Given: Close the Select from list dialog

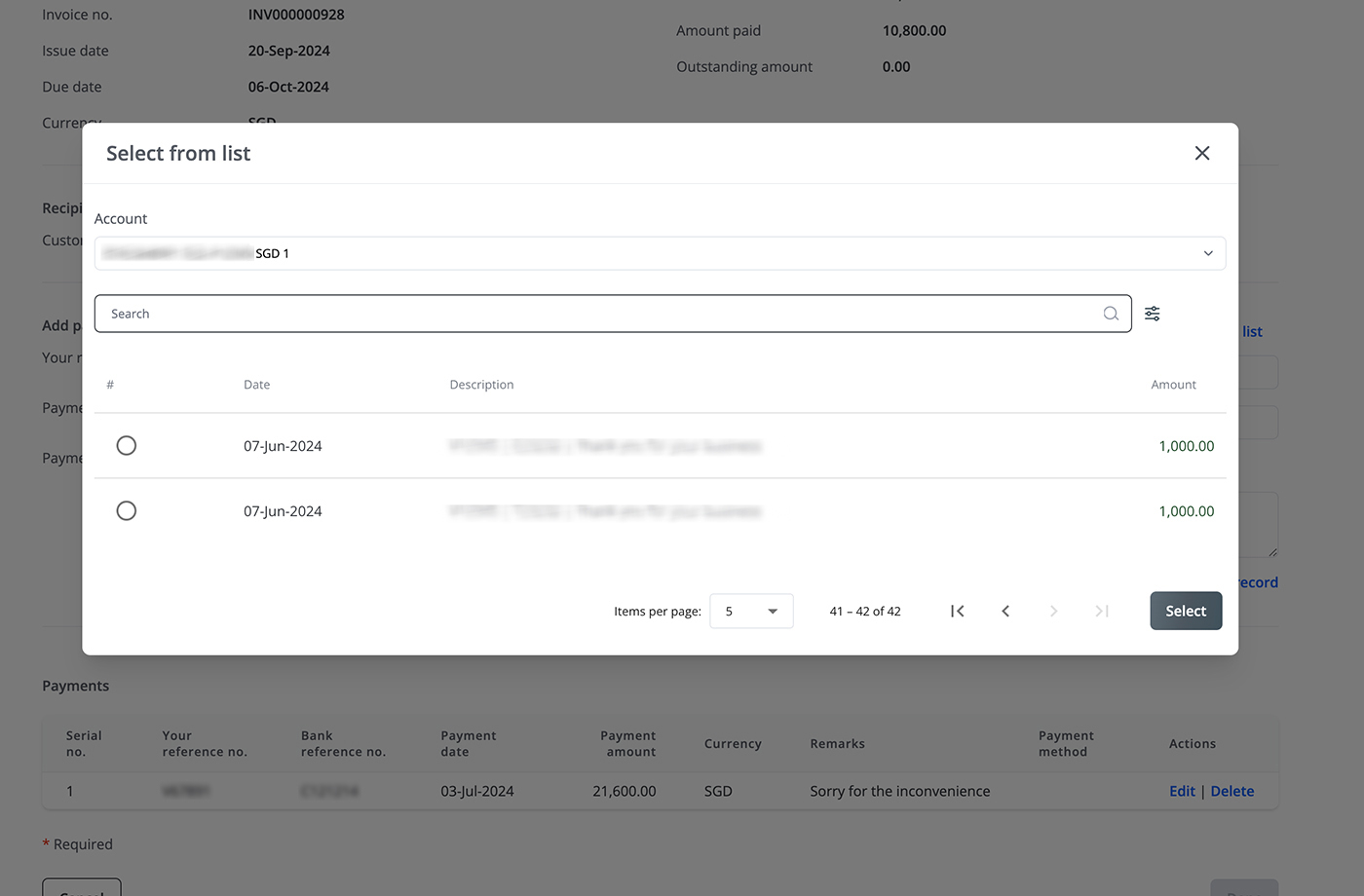Looking at the screenshot, I should pyautogui.click(x=1202, y=153).
